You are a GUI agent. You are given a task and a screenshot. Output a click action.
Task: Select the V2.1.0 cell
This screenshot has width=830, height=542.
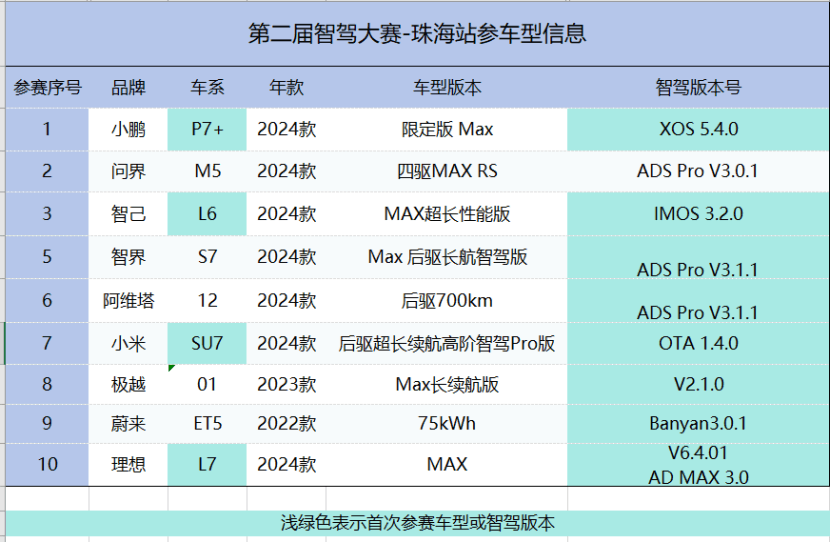[698, 385]
